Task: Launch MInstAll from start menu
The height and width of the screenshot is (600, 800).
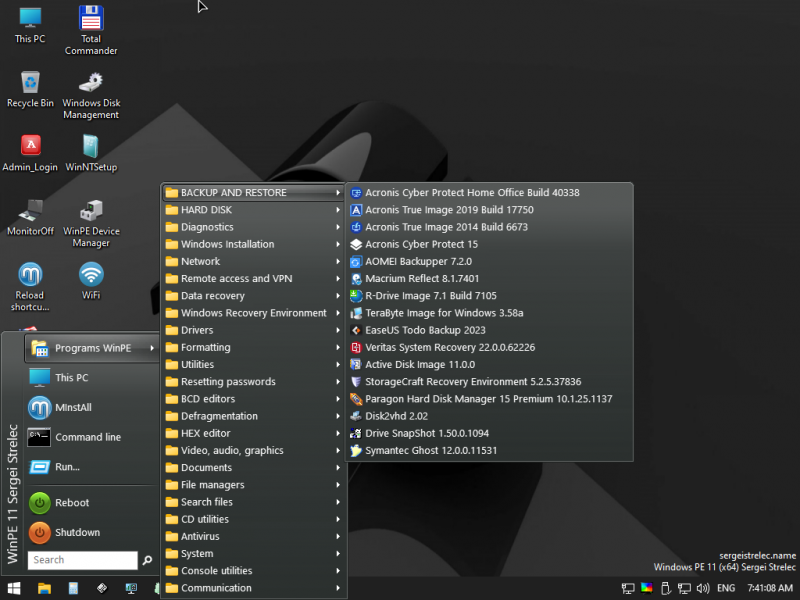Action: pos(92,408)
